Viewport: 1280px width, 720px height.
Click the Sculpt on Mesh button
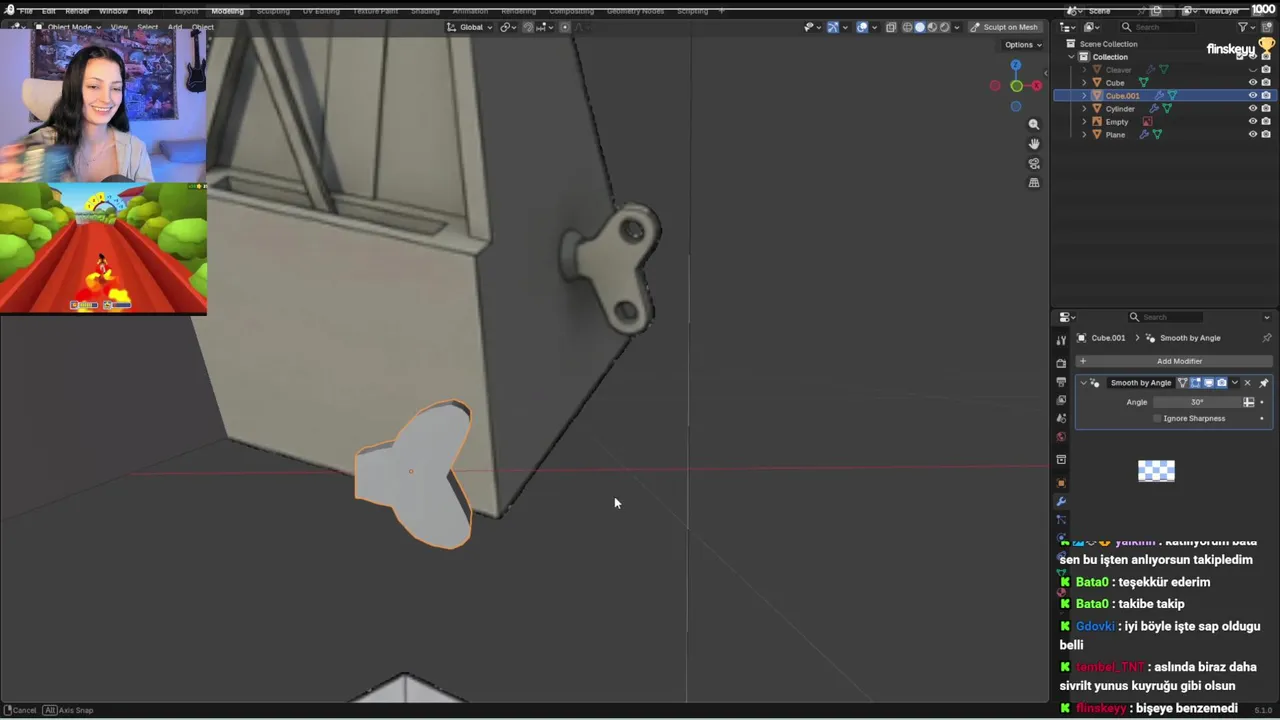(x=1004, y=27)
